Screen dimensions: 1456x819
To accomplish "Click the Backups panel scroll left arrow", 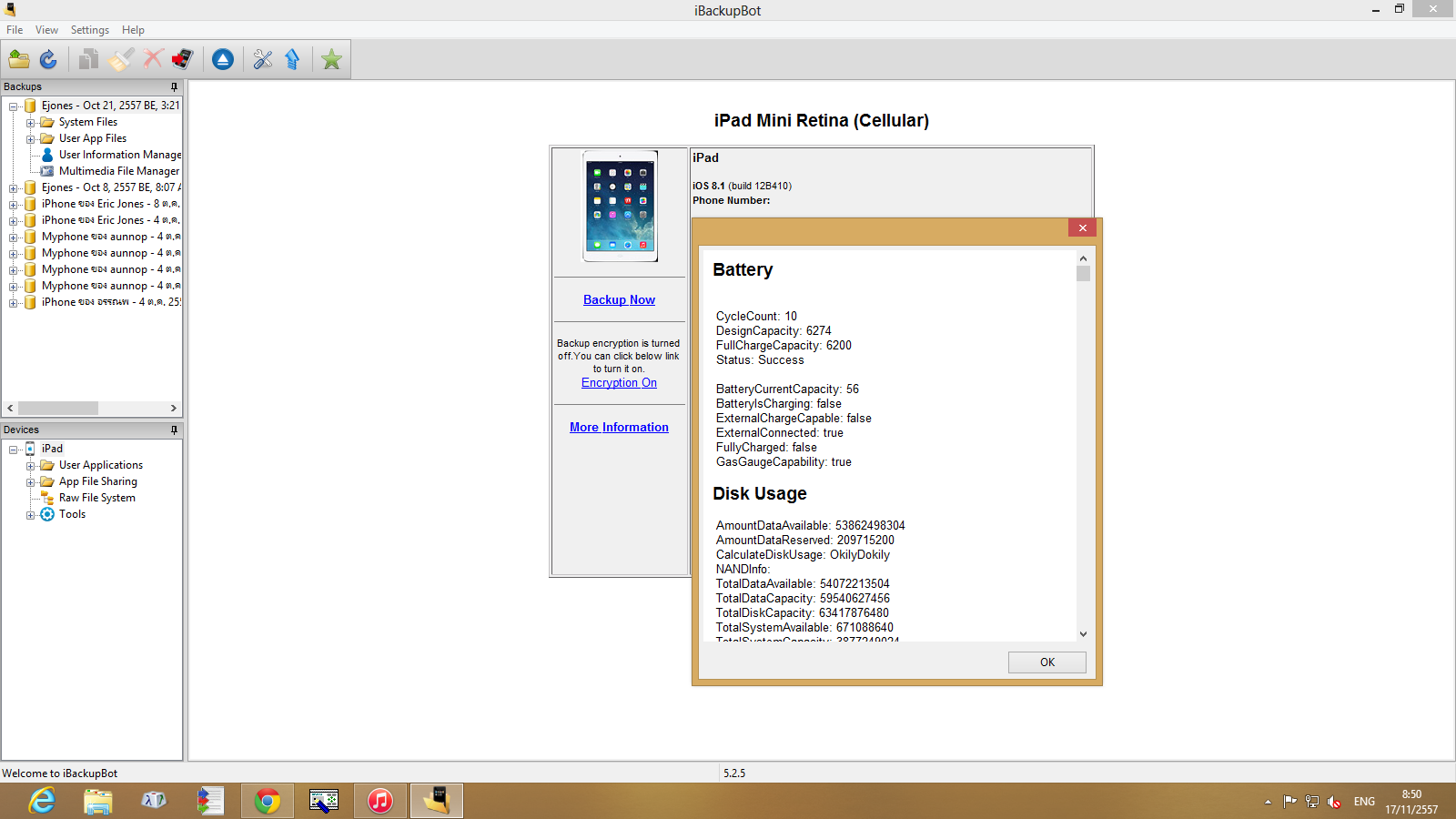I will coord(10,409).
